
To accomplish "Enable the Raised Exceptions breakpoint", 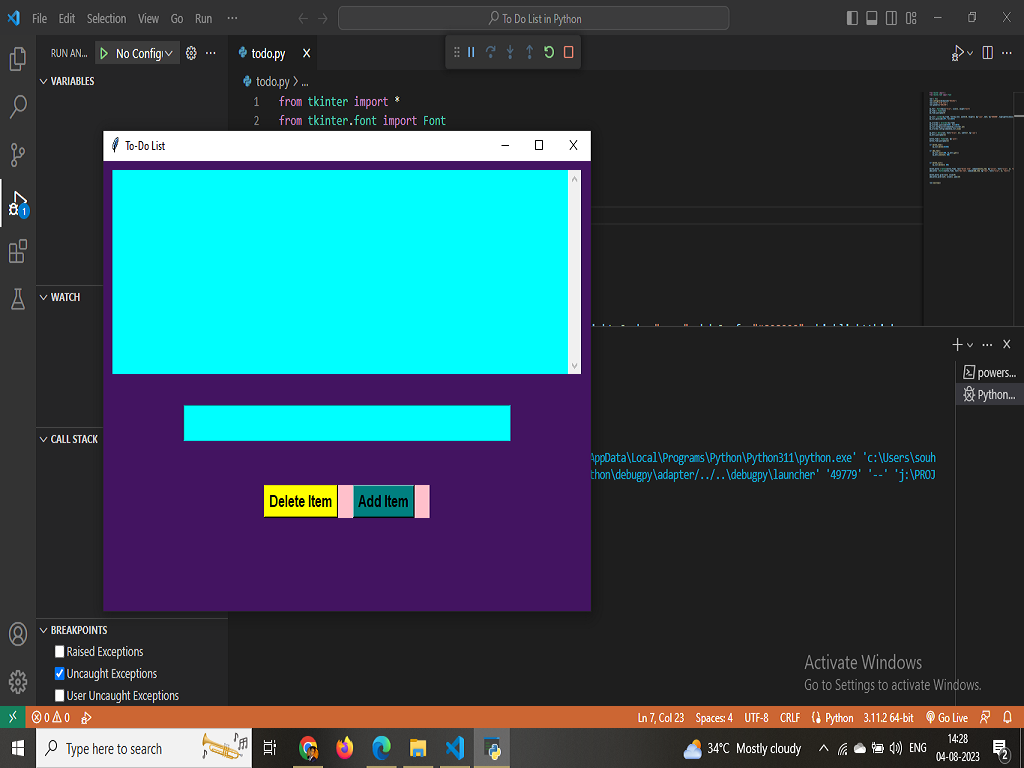I will click(58, 651).
